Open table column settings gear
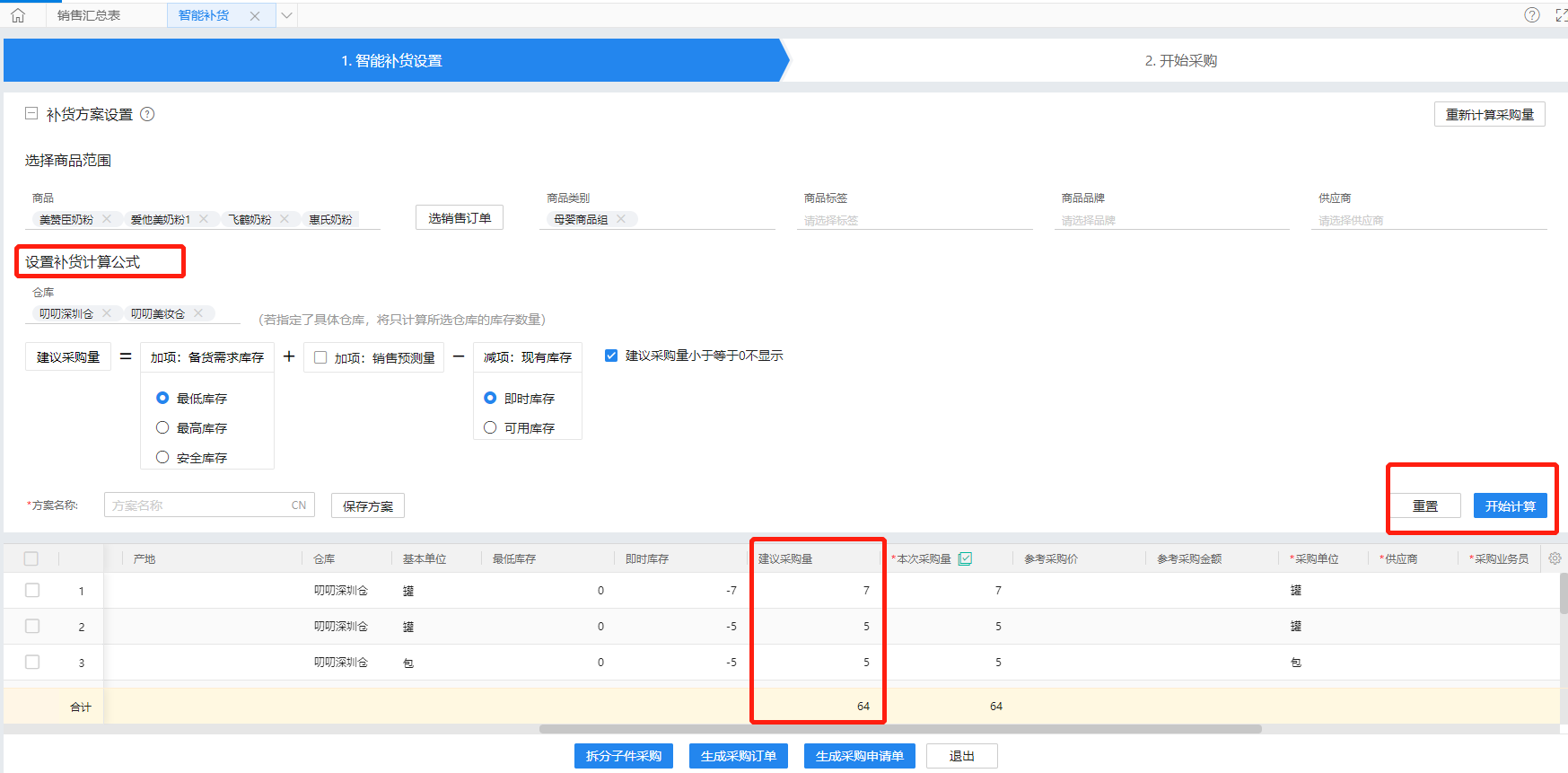 click(1555, 558)
